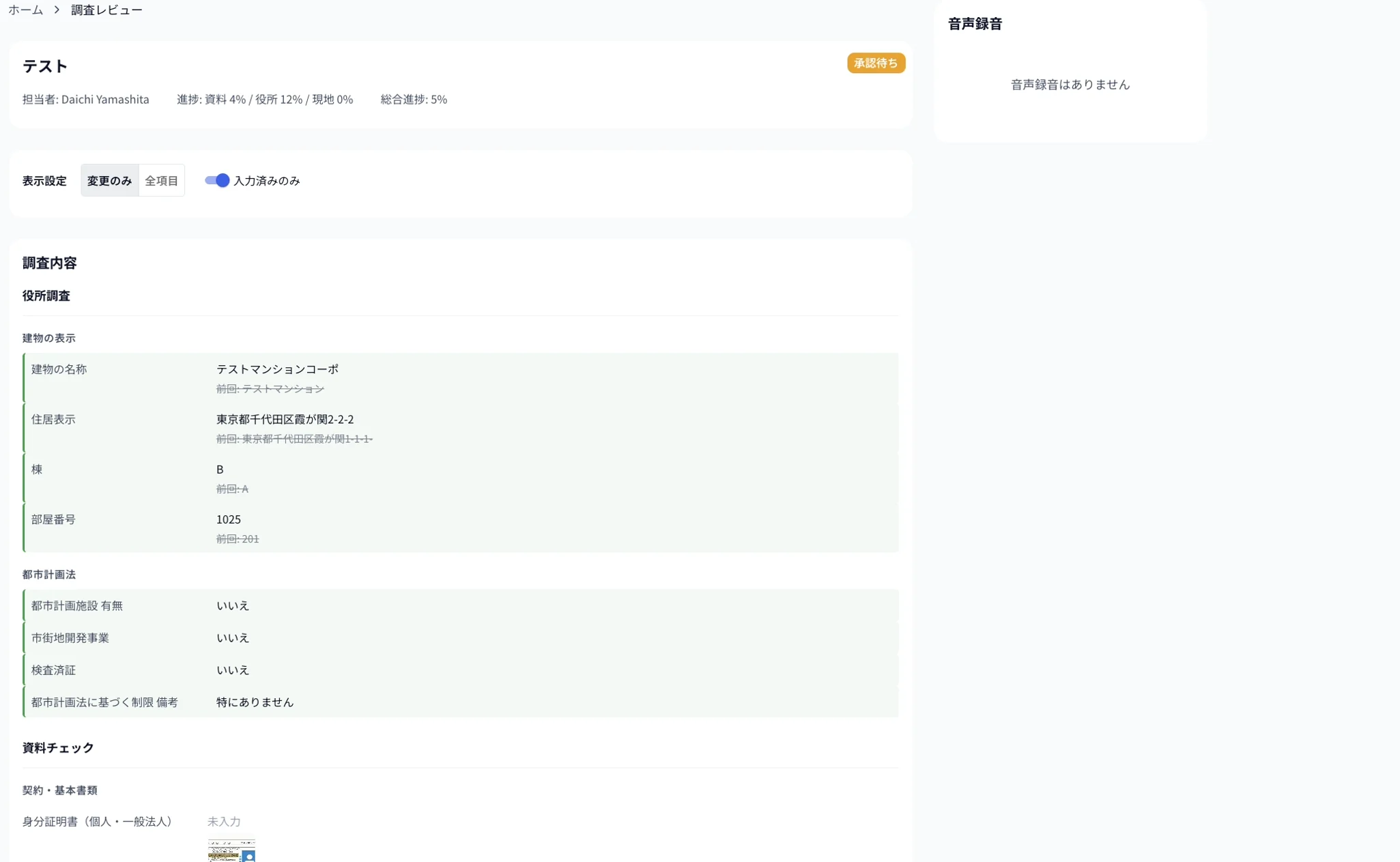Select the 部屋番号 row label
Image resolution: width=1400 pixels, height=862 pixels.
53,519
